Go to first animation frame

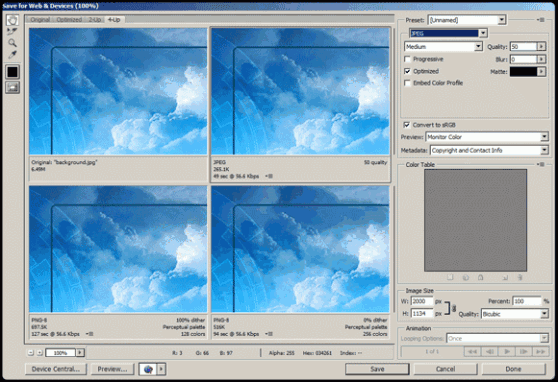point(472,352)
